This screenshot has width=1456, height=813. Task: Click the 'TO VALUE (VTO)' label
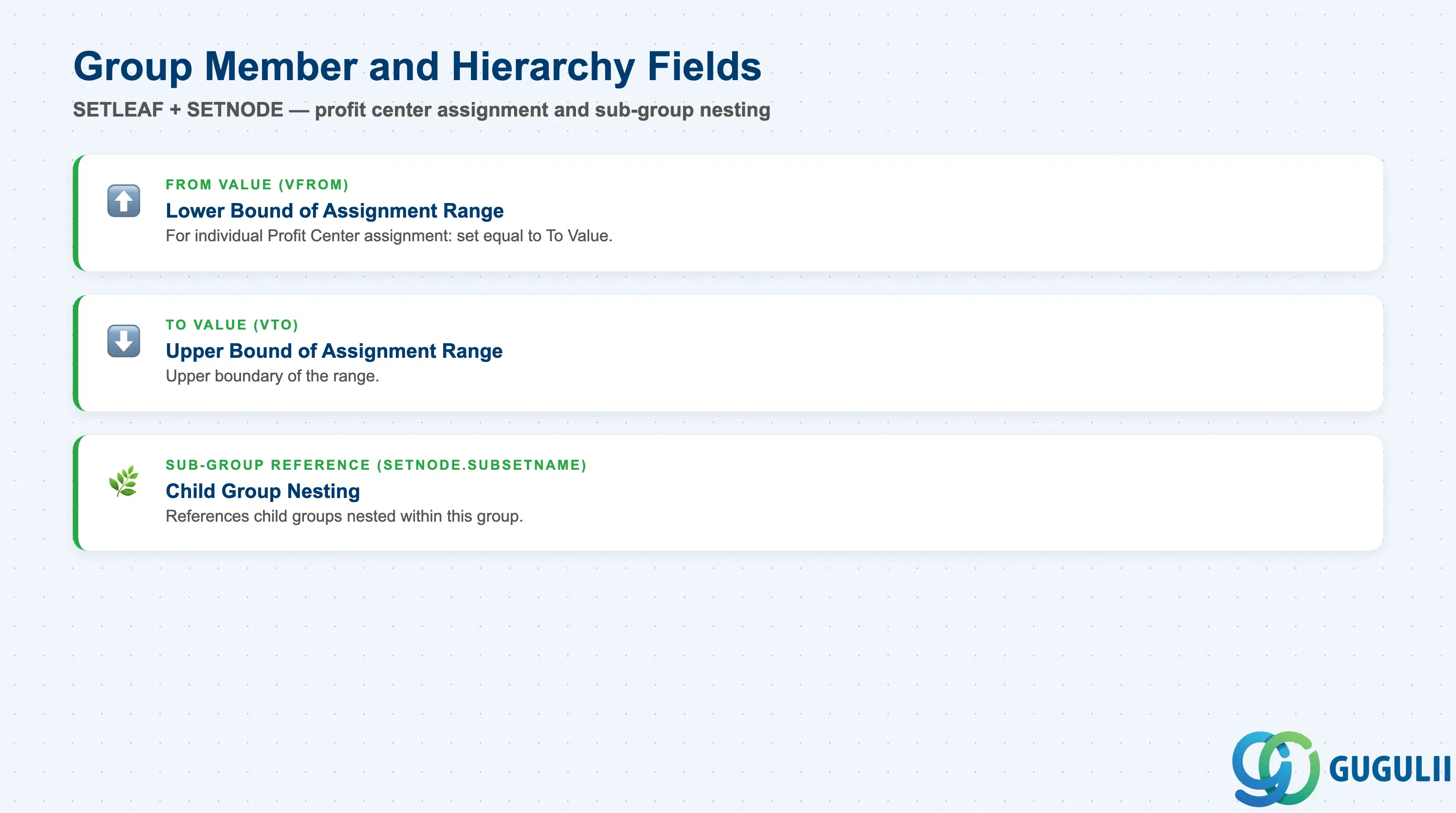pyautogui.click(x=232, y=325)
